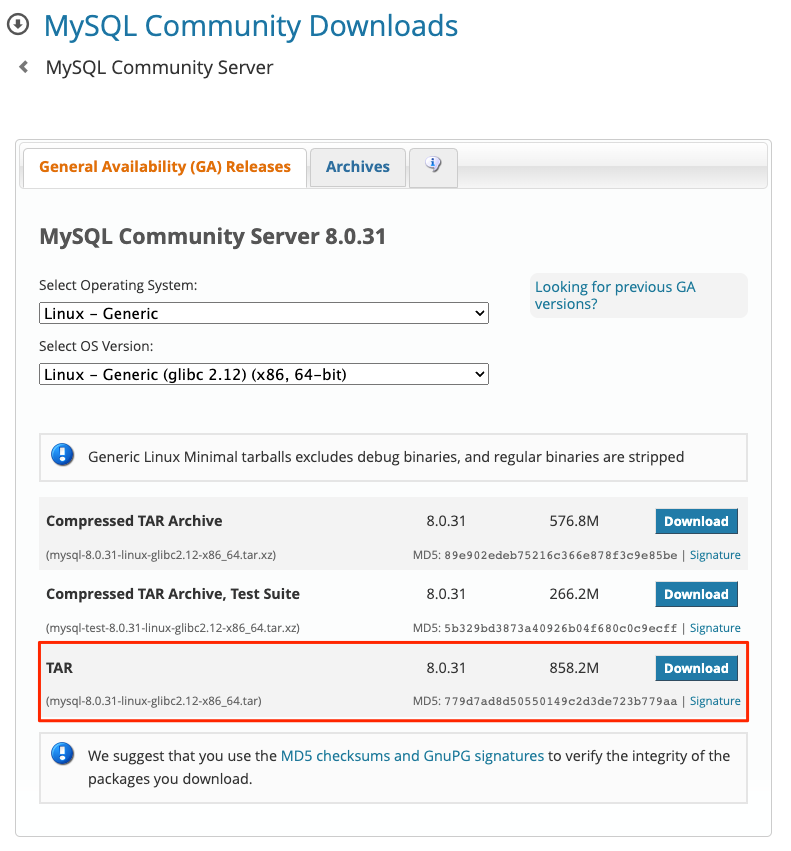Click filename mysql-test-8.0.31-linux-glibc2.12-x86_64.tar.xz
The height and width of the screenshot is (851, 791).
point(173,628)
